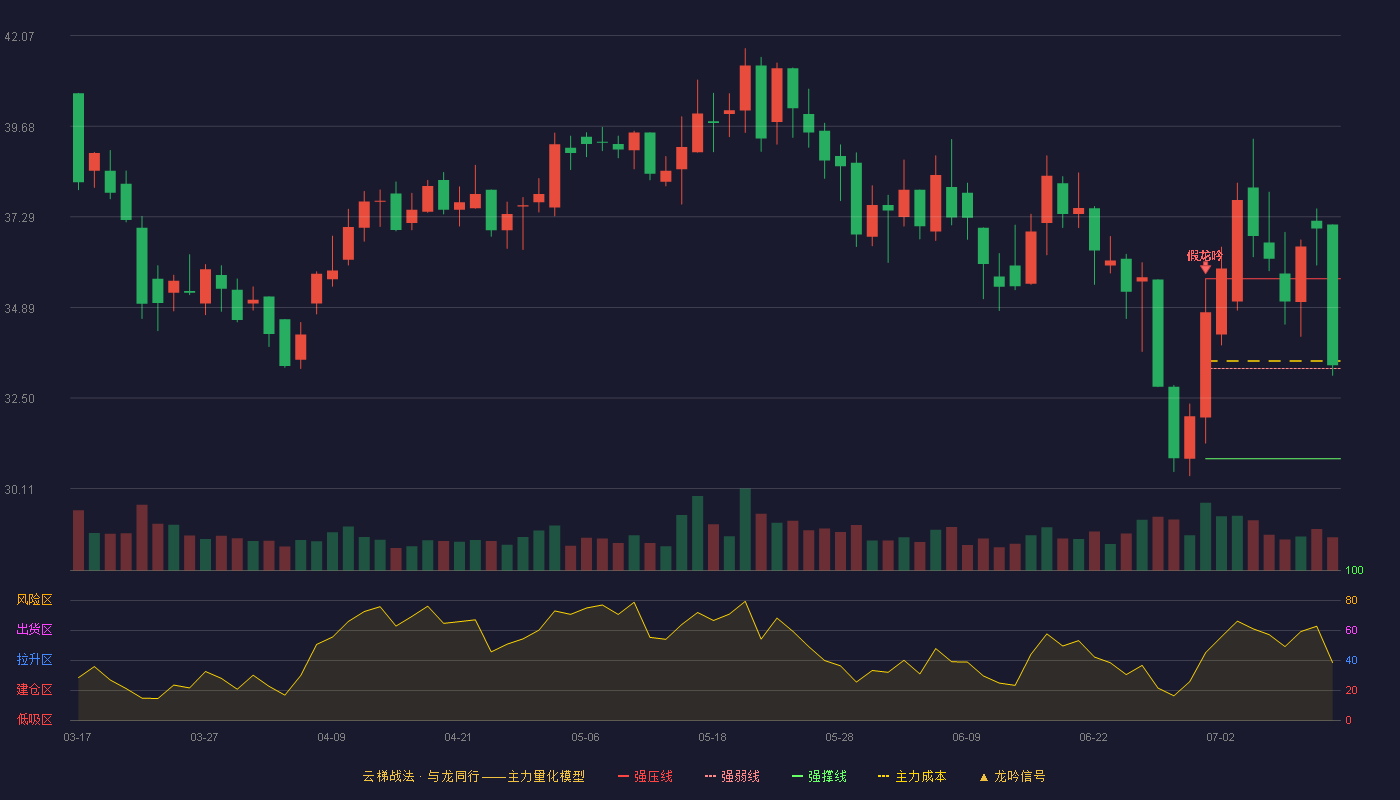Click the 建仓区 zone label
1400x800 pixels.
tap(35, 690)
